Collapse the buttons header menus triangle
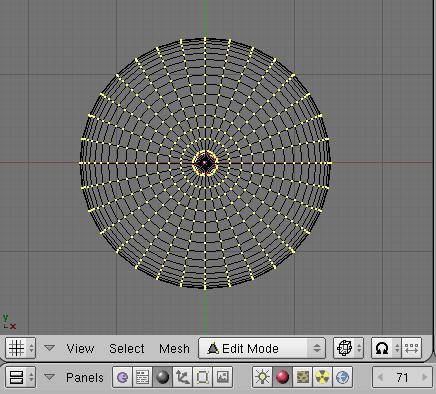This screenshot has width=436, height=394. click(49, 377)
